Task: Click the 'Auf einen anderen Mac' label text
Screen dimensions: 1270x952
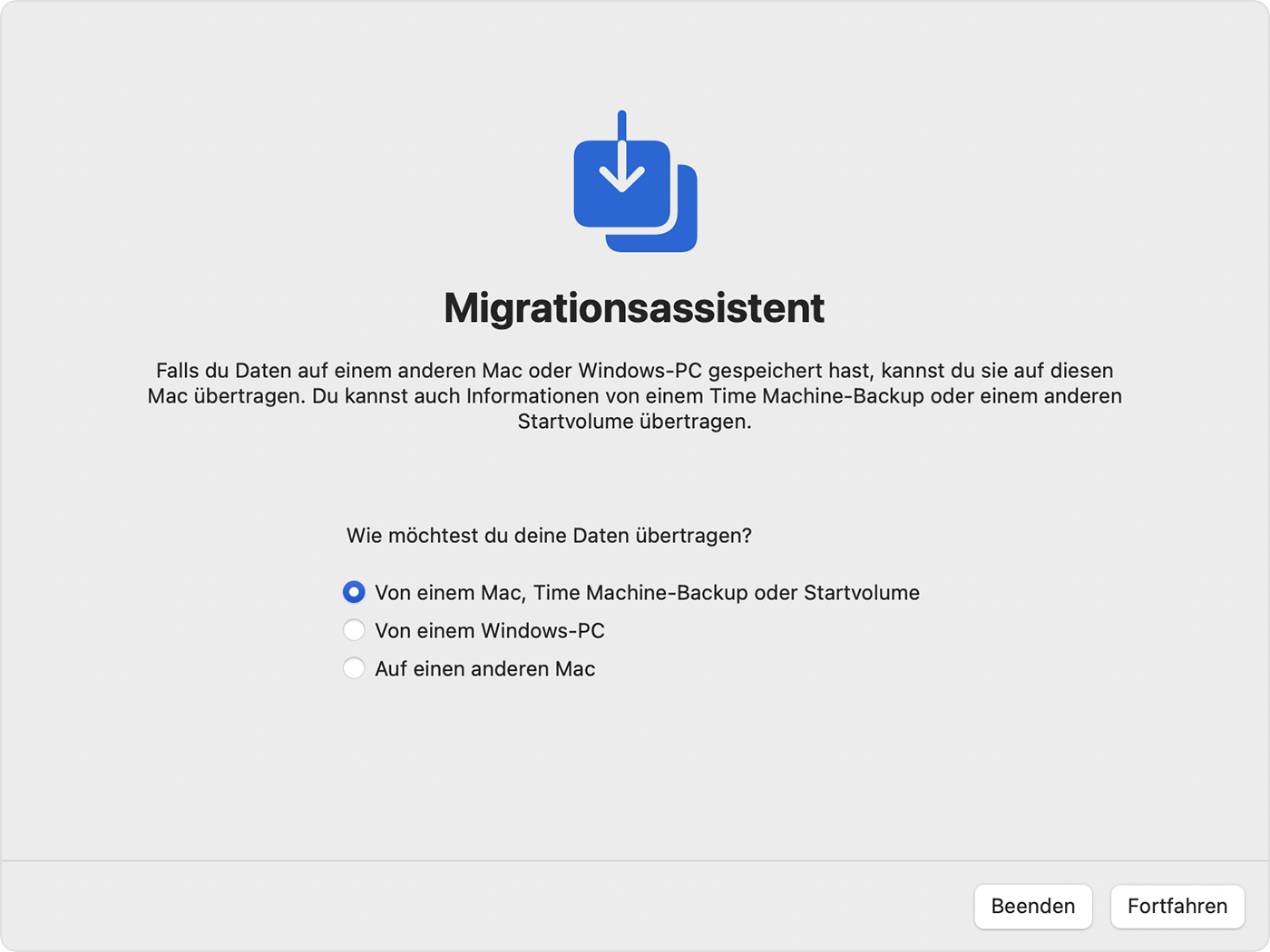Action: [485, 669]
